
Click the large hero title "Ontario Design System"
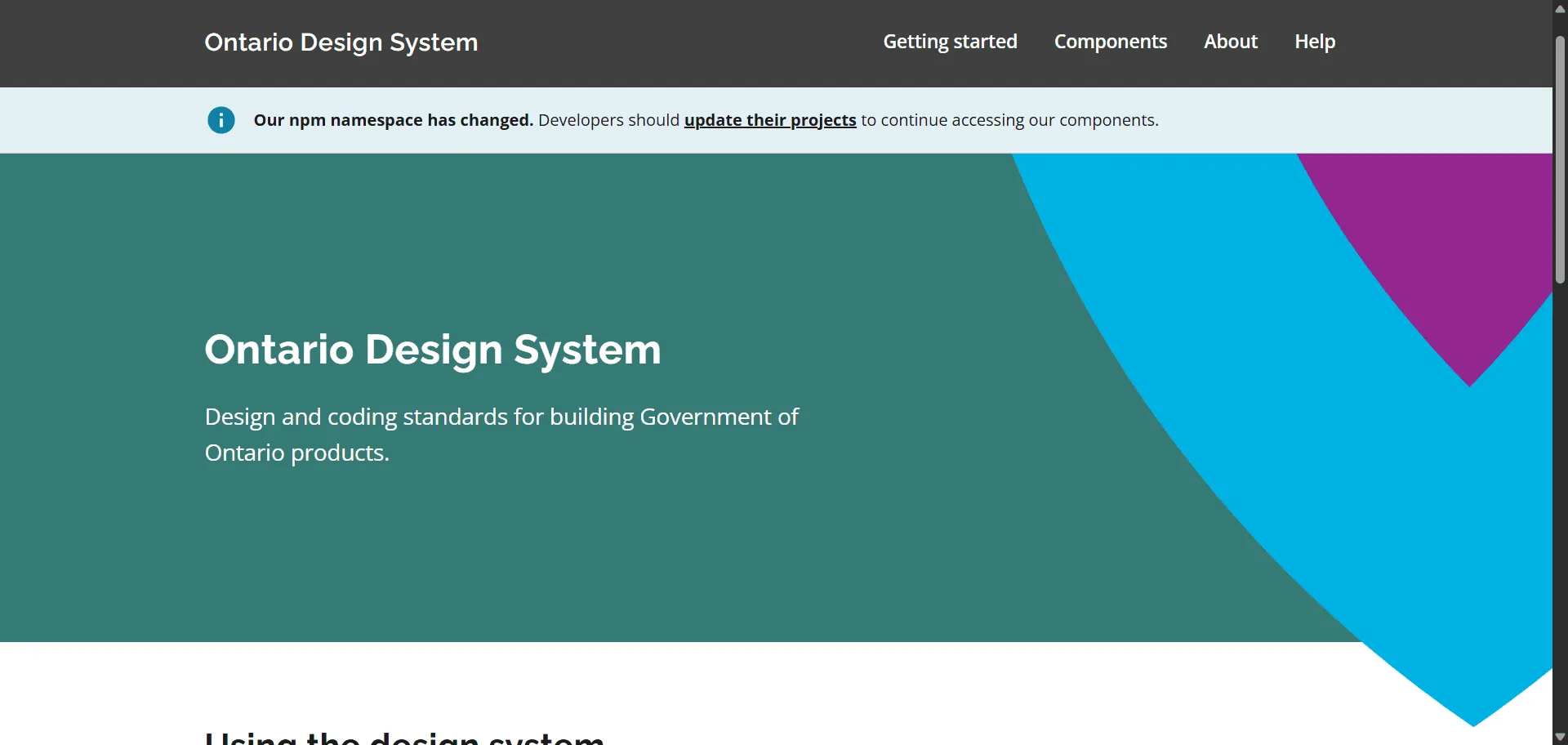(432, 350)
